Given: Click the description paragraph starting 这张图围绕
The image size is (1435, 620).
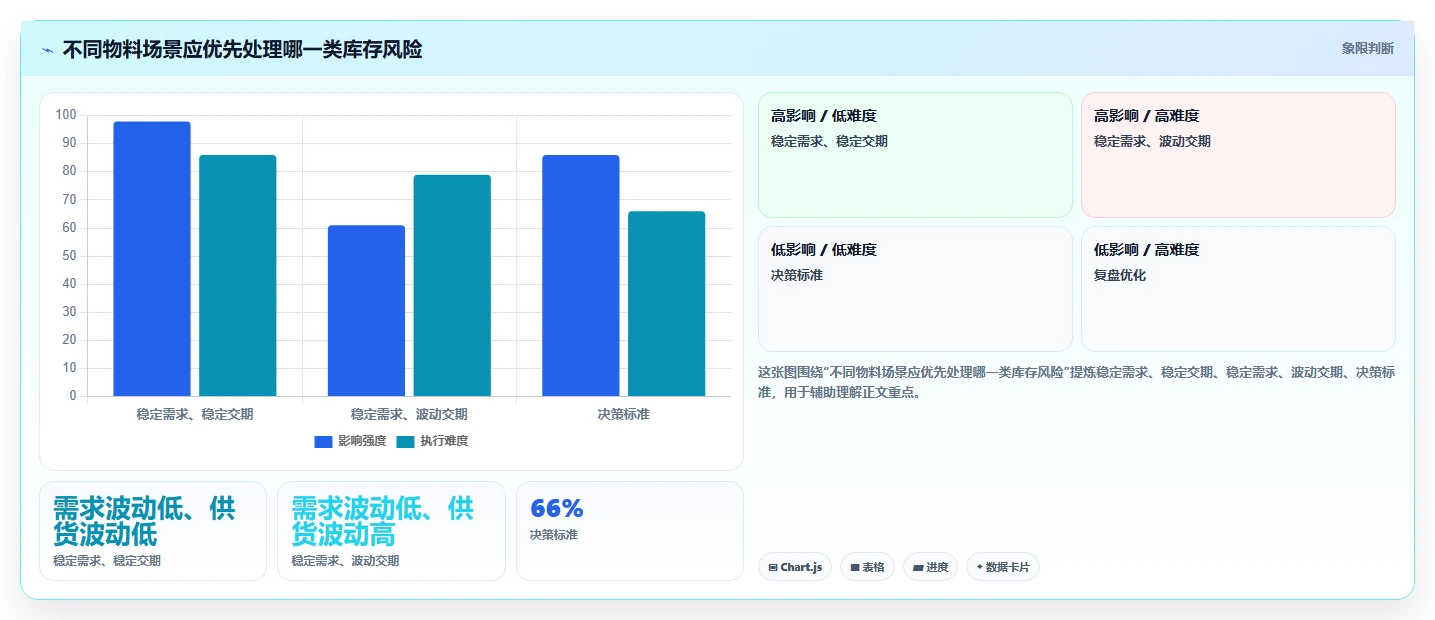Looking at the screenshot, I should click(1076, 382).
